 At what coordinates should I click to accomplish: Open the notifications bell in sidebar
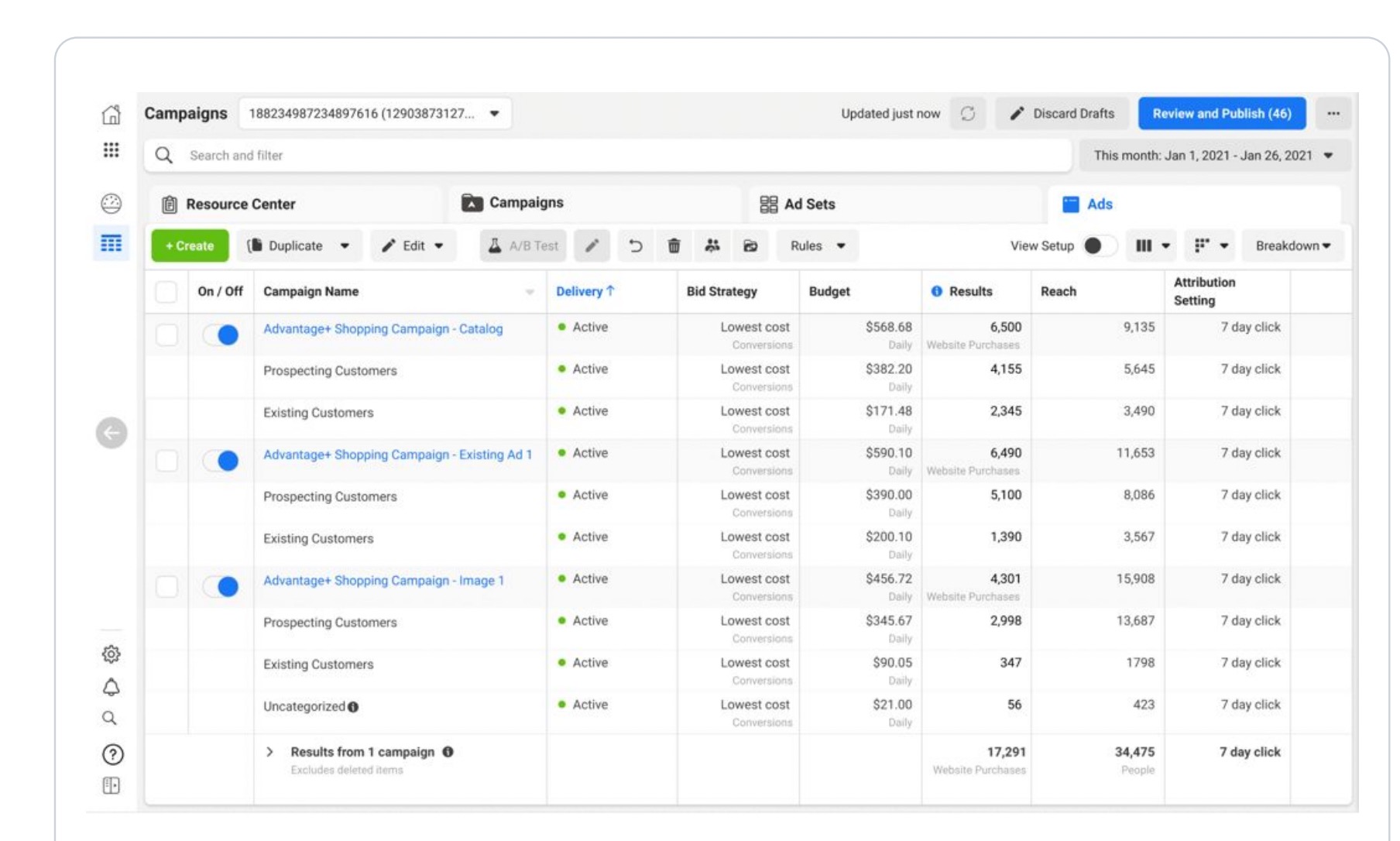[x=112, y=687]
